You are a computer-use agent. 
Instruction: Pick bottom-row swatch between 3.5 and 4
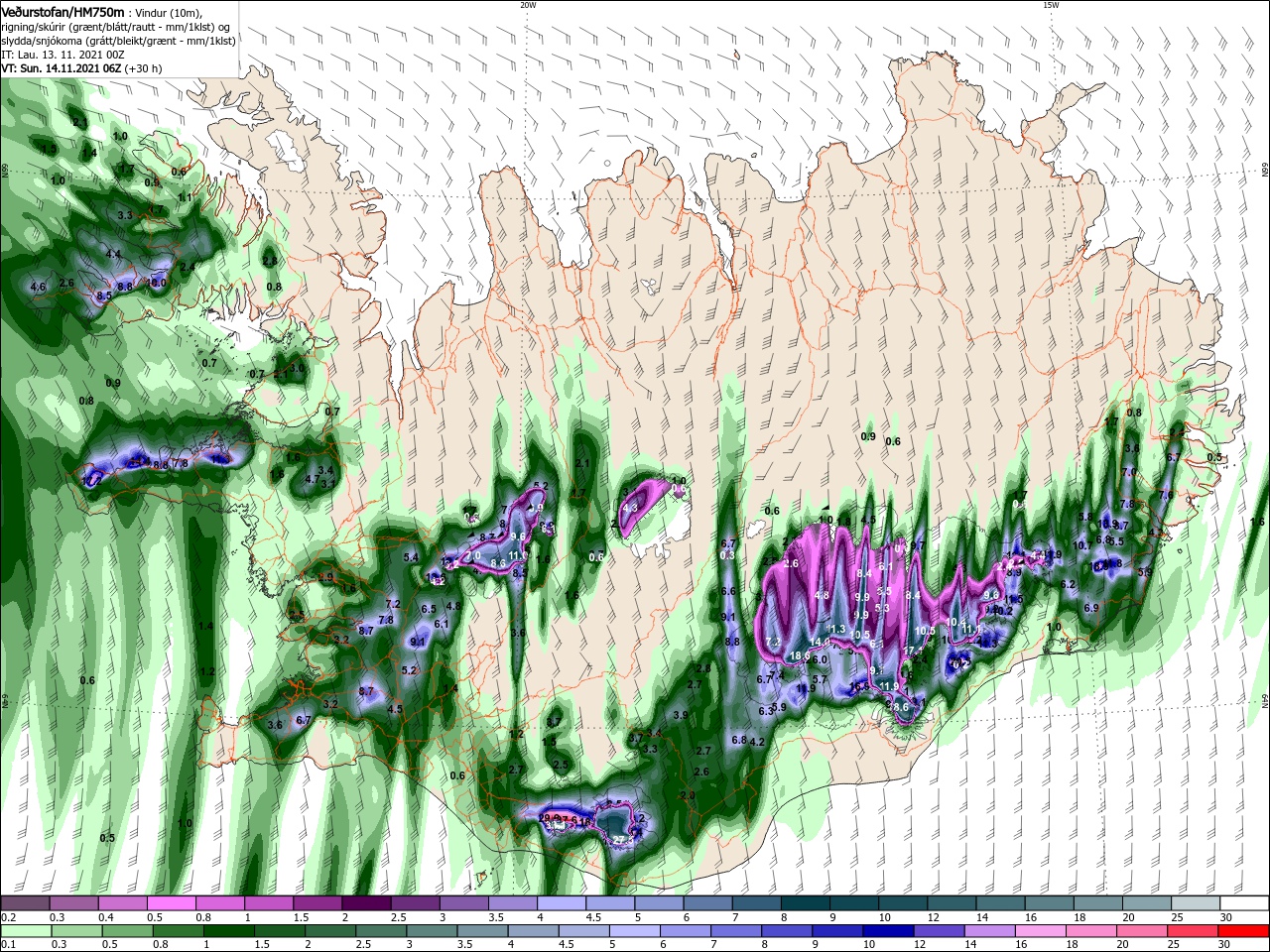point(483,931)
